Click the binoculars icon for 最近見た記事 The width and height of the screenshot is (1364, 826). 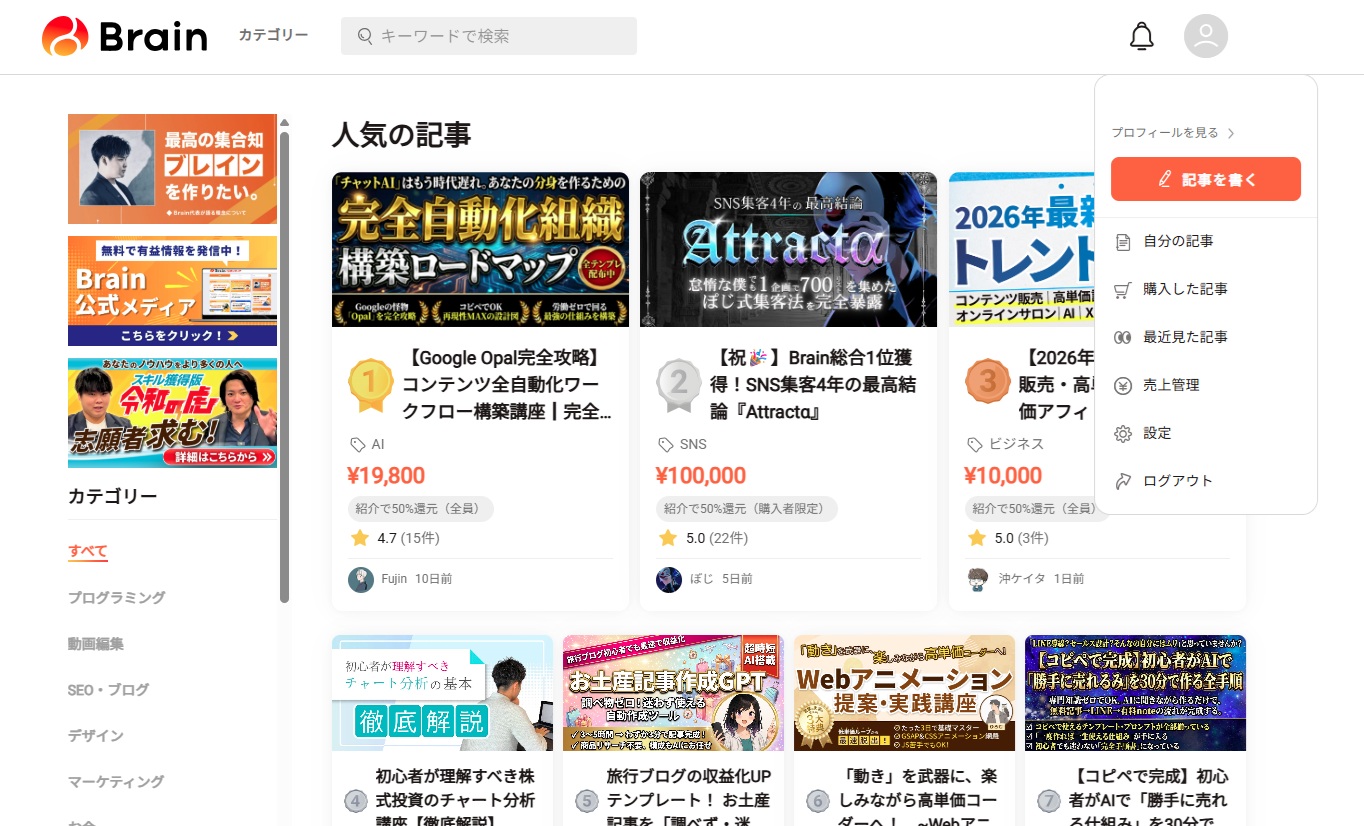pos(1123,337)
